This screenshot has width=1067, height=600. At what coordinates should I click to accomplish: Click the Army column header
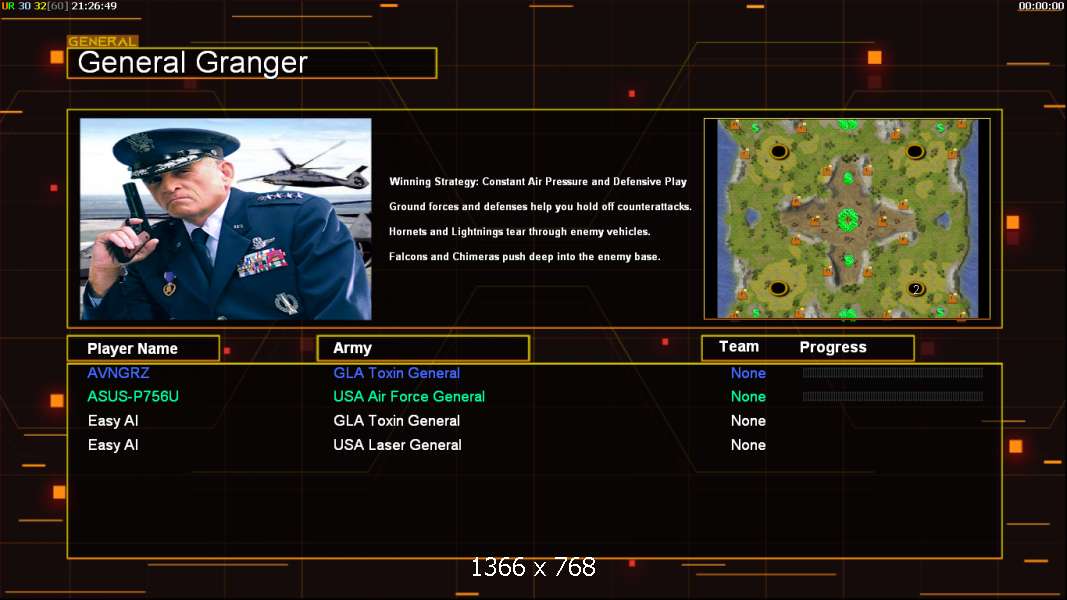tap(423, 348)
